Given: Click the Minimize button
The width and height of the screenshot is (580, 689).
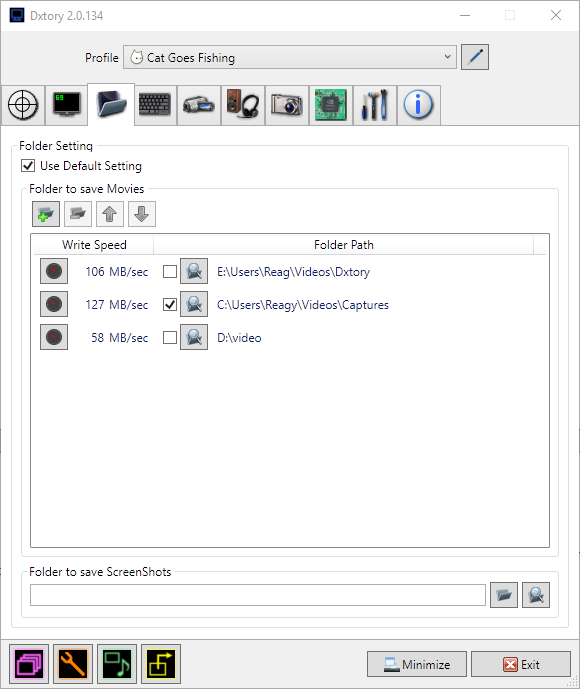Looking at the screenshot, I should click(x=417, y=664).
